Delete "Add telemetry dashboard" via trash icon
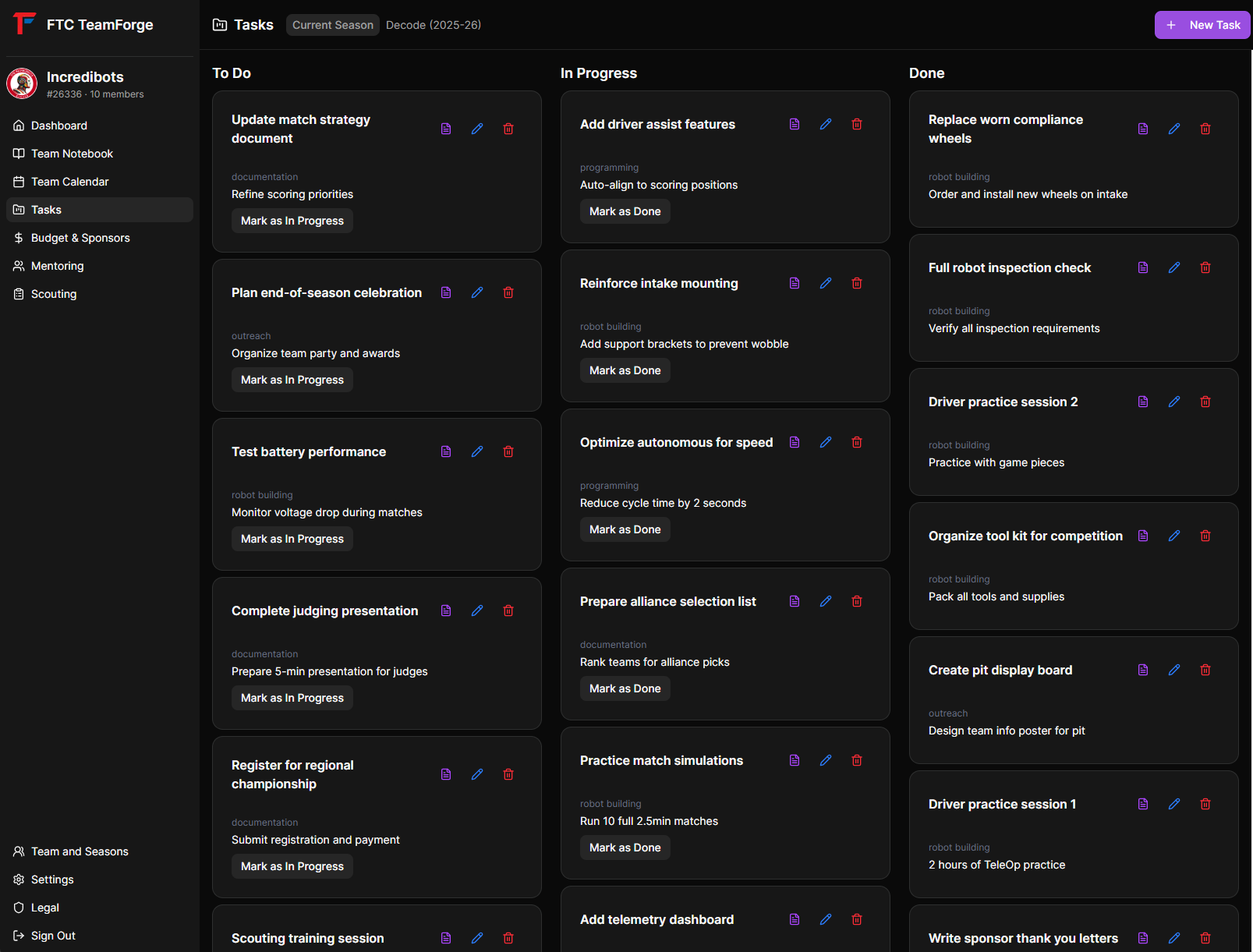 coord(856,919)
